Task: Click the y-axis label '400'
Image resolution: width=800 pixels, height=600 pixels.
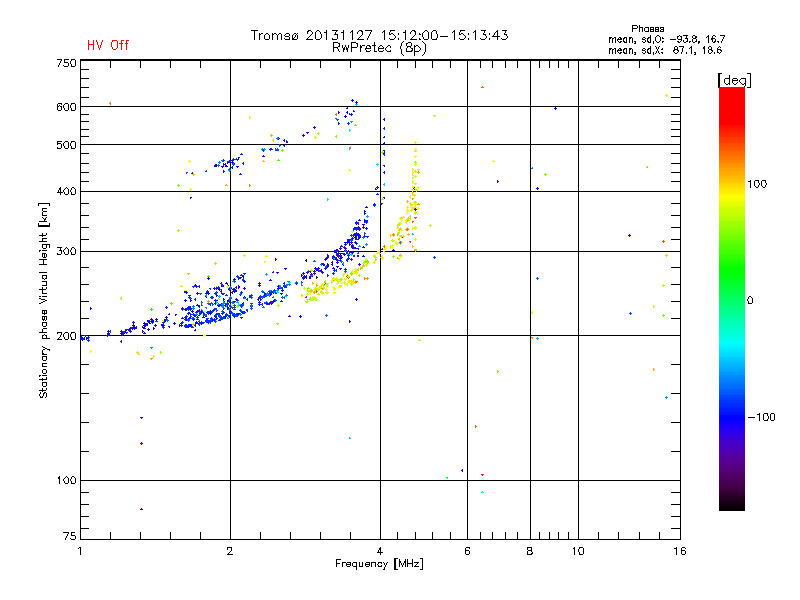Action: [66, 191]
